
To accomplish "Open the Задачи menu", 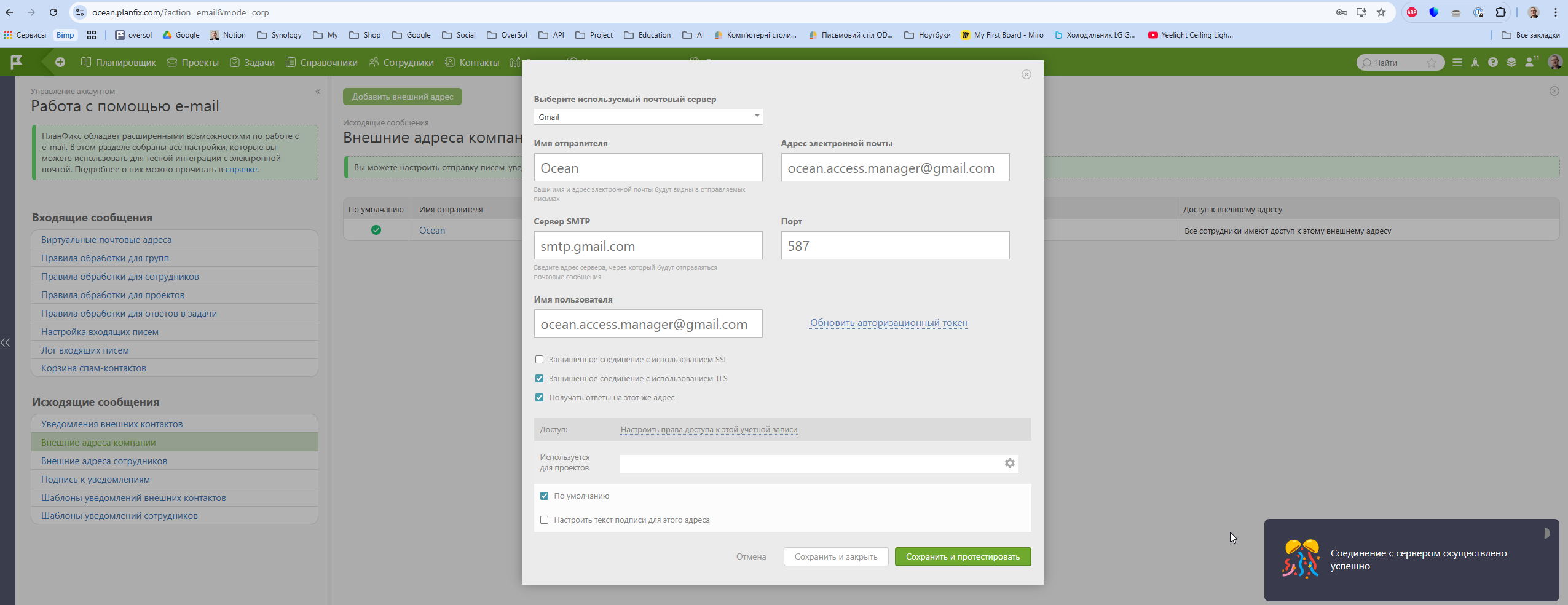I will [x=253, y=63].
